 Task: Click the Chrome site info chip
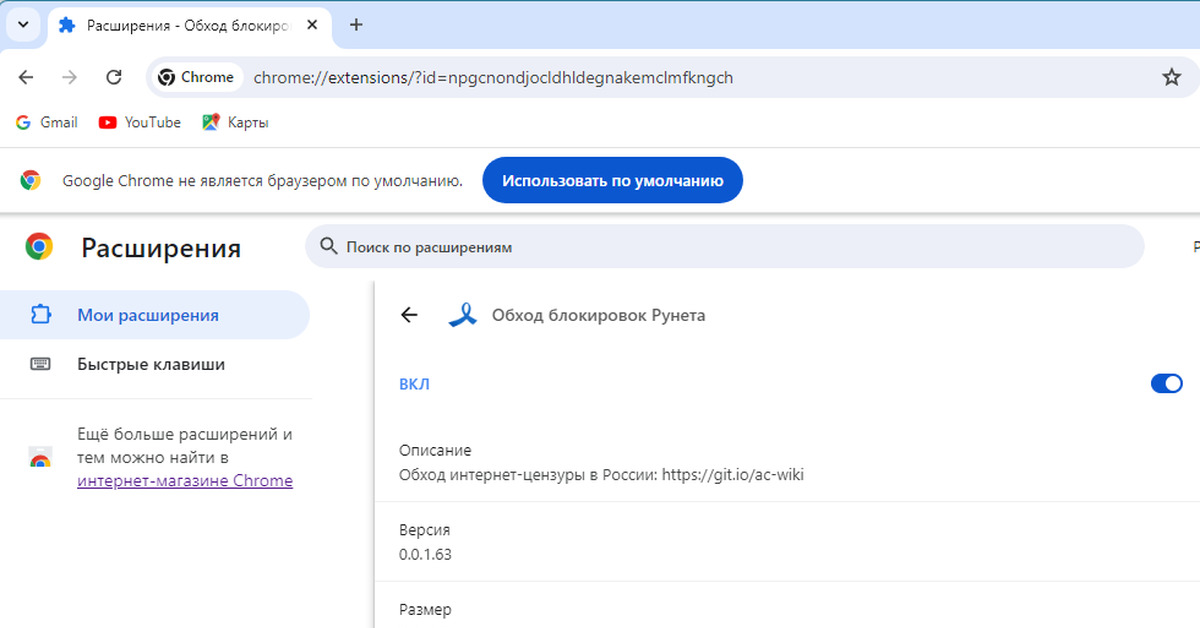click(196, 77)
